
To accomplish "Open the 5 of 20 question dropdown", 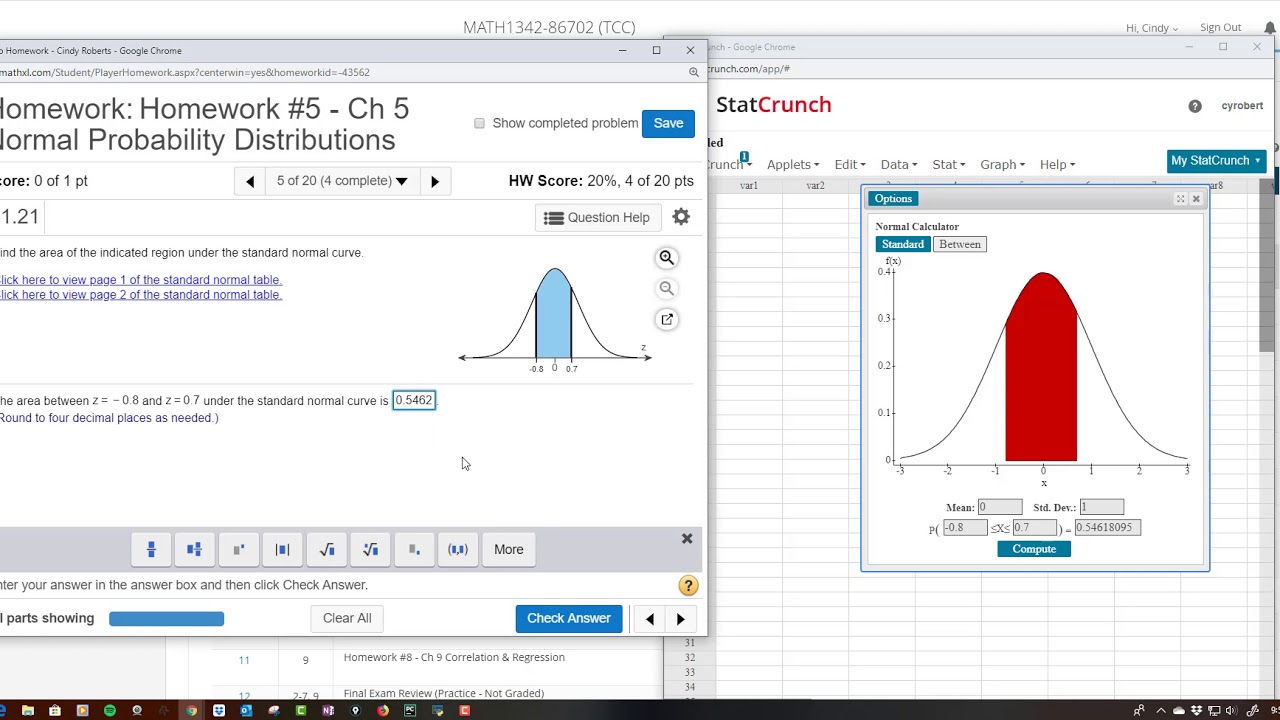I will [x=342, y=181].
